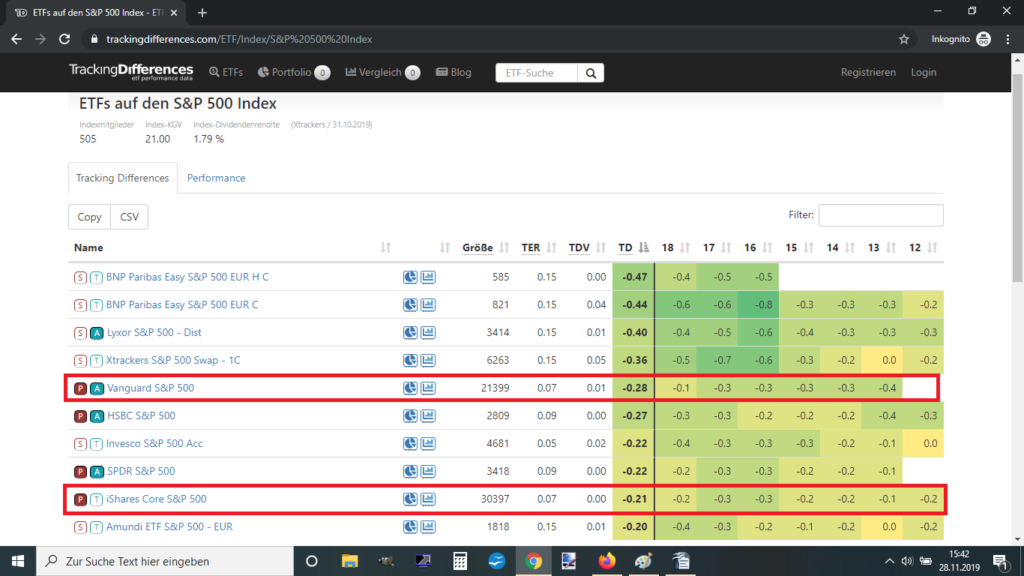Select the Tracking Differences tab
1024x576 pixels.
(122, 178)
